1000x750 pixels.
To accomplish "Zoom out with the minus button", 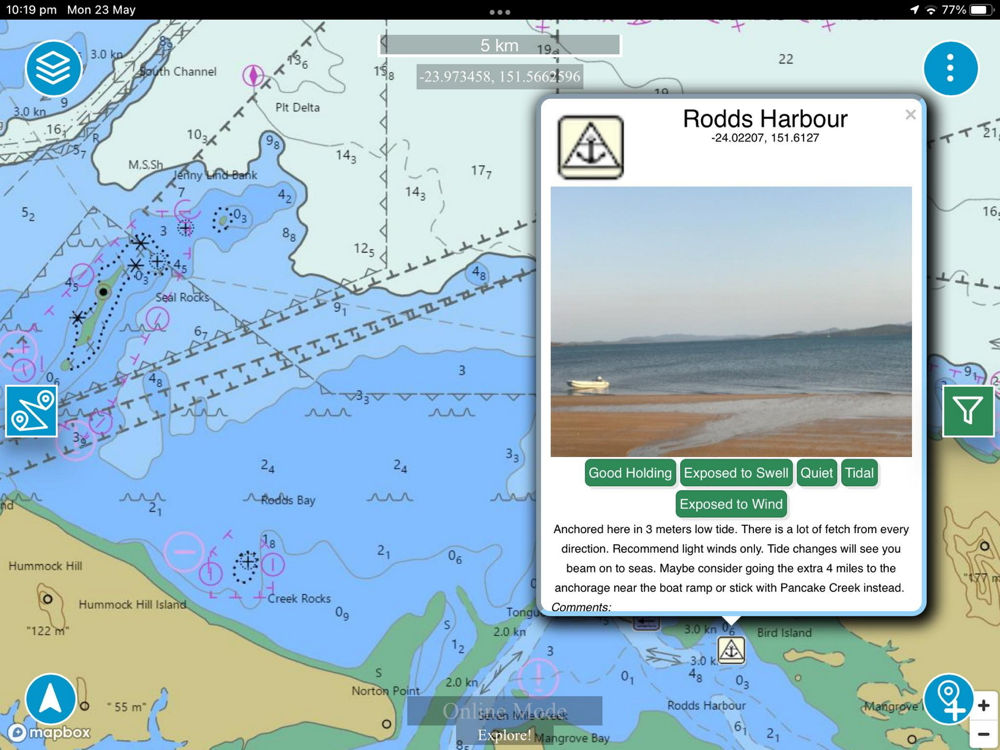I will (983, 734).
